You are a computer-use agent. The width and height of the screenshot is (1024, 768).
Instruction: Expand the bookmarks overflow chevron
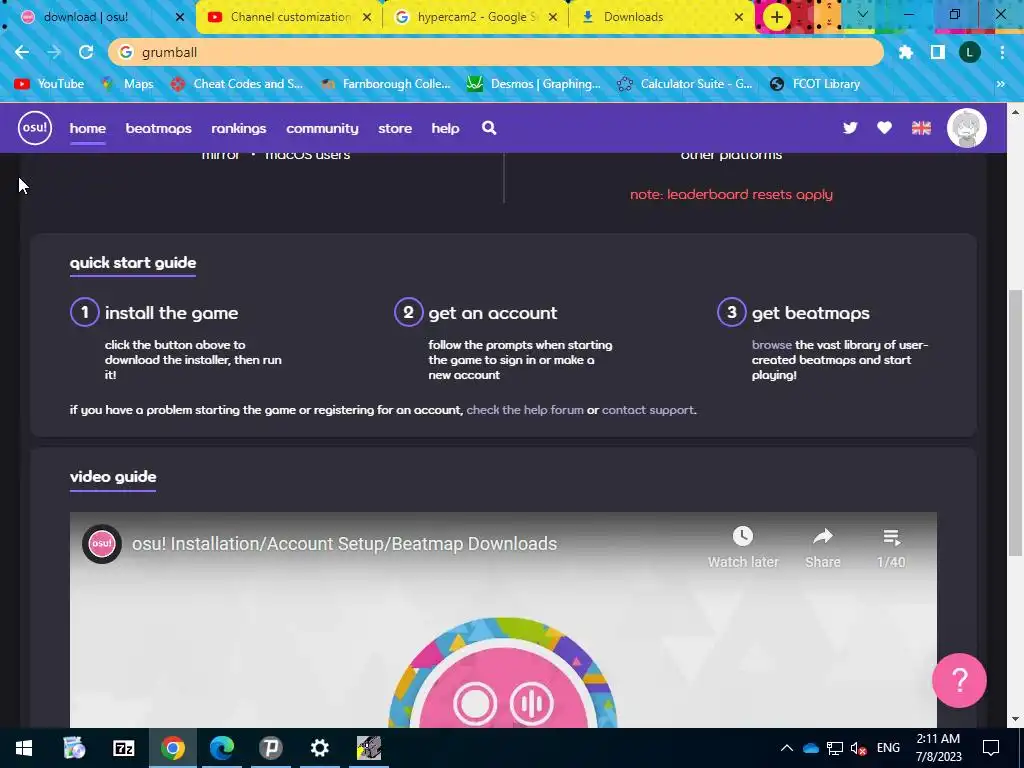(x=1000, y=84)
